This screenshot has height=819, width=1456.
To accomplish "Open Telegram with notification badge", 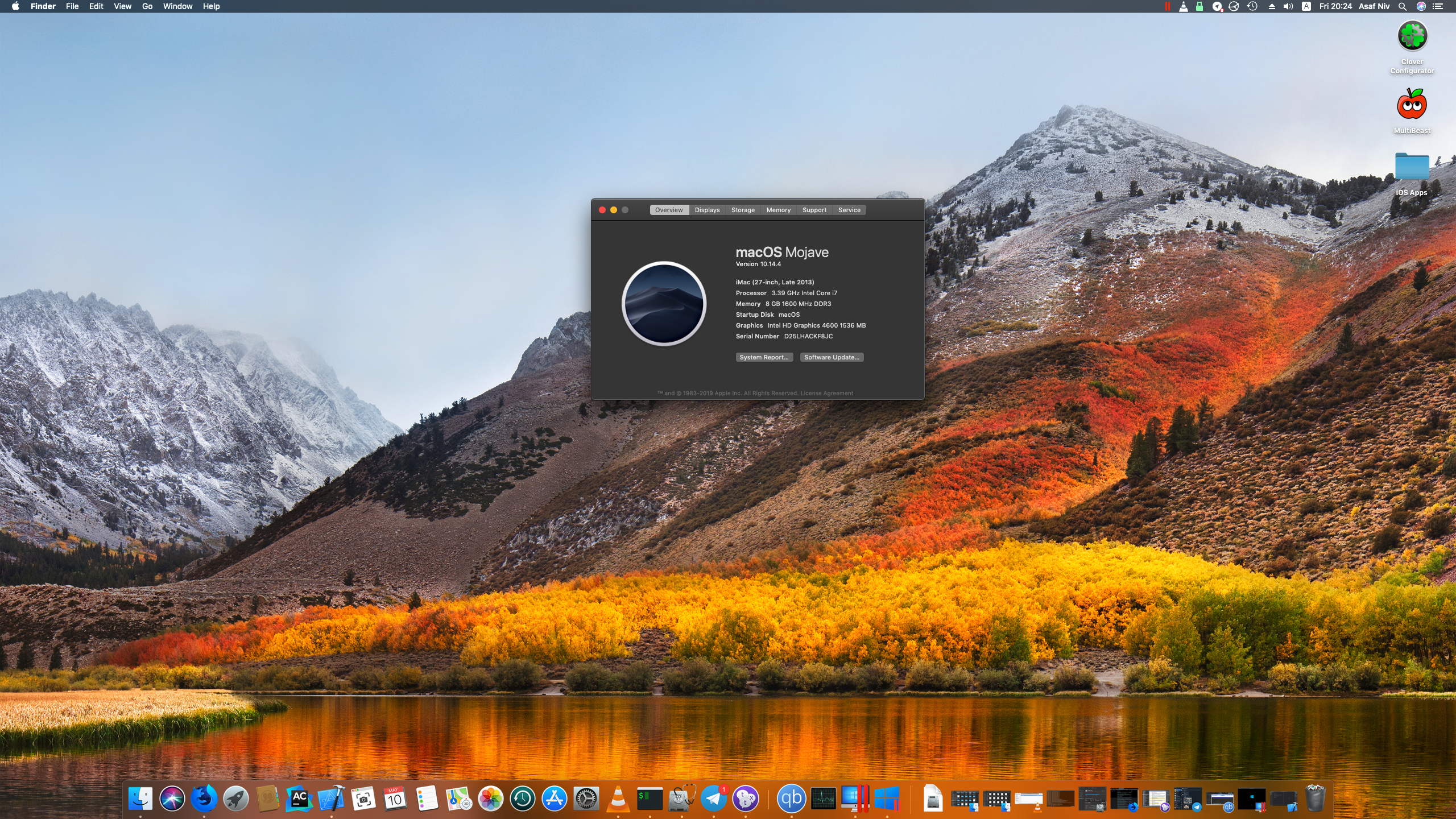I will [714, 799].
